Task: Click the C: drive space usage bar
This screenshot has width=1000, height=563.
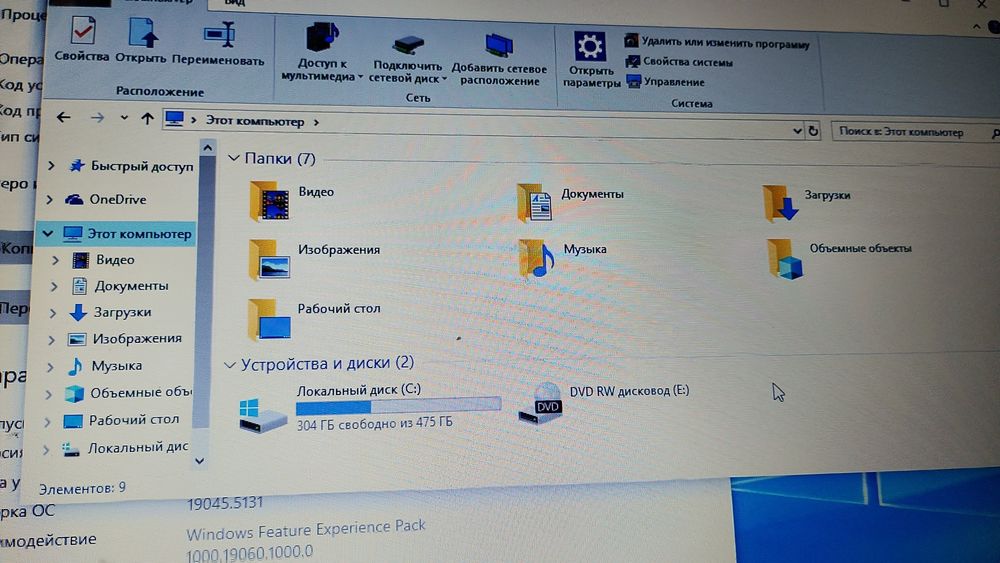Action: click(x=399, y=406)
